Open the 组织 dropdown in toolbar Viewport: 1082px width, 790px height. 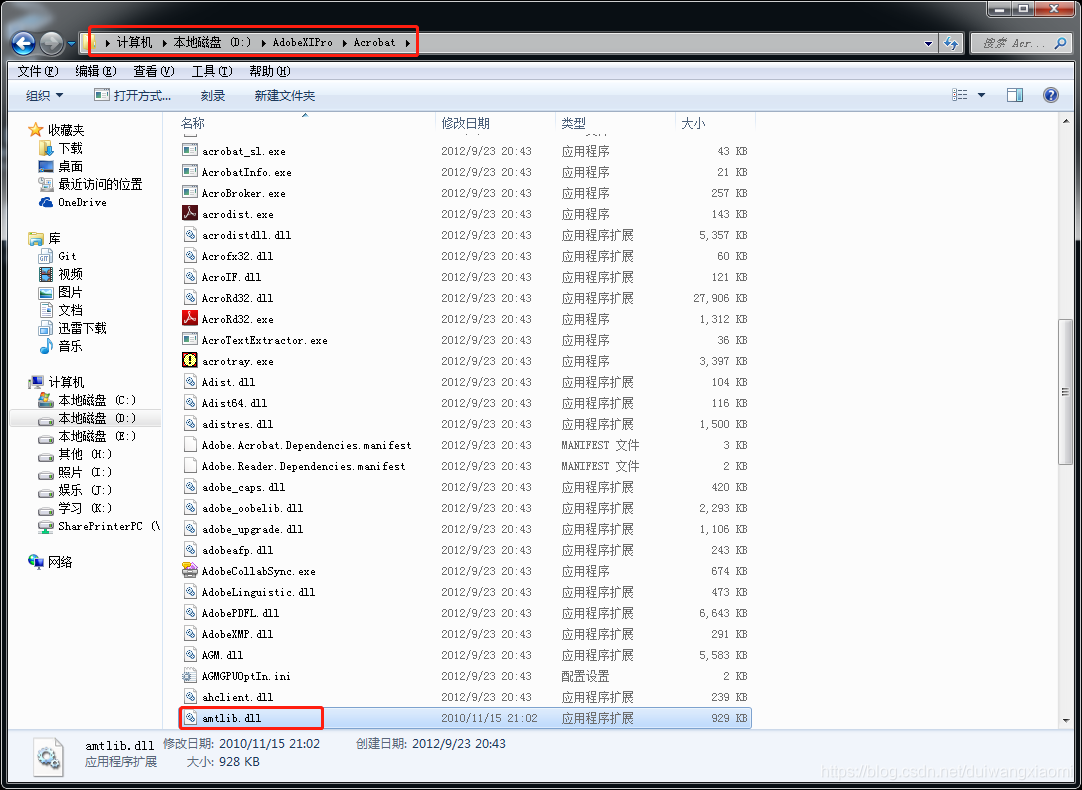point(44,95)
